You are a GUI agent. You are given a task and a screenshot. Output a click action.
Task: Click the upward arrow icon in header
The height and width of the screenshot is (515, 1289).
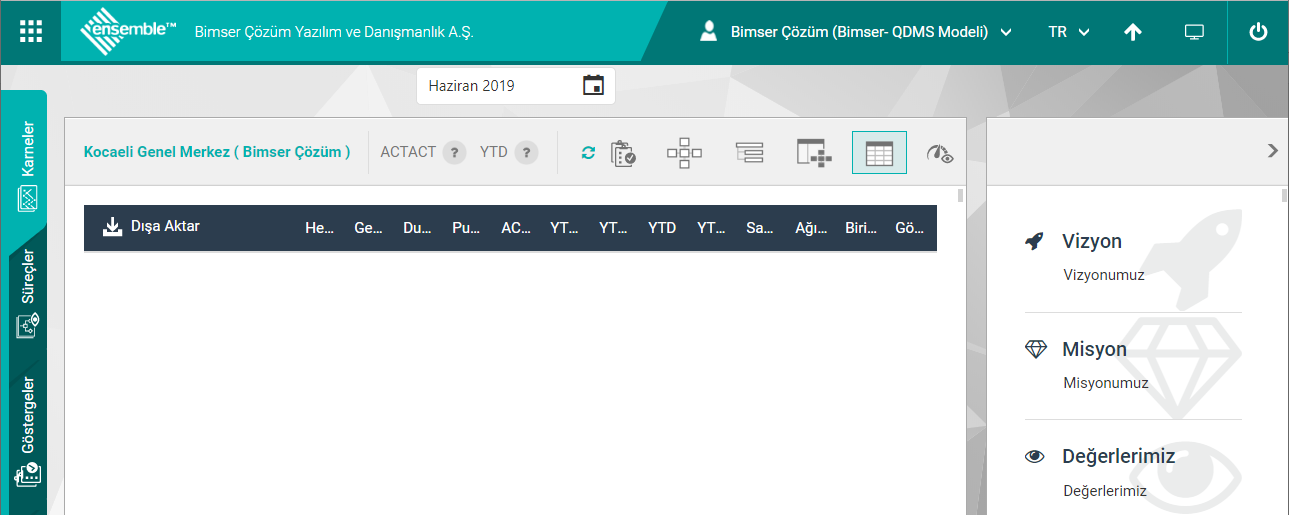1132,32
